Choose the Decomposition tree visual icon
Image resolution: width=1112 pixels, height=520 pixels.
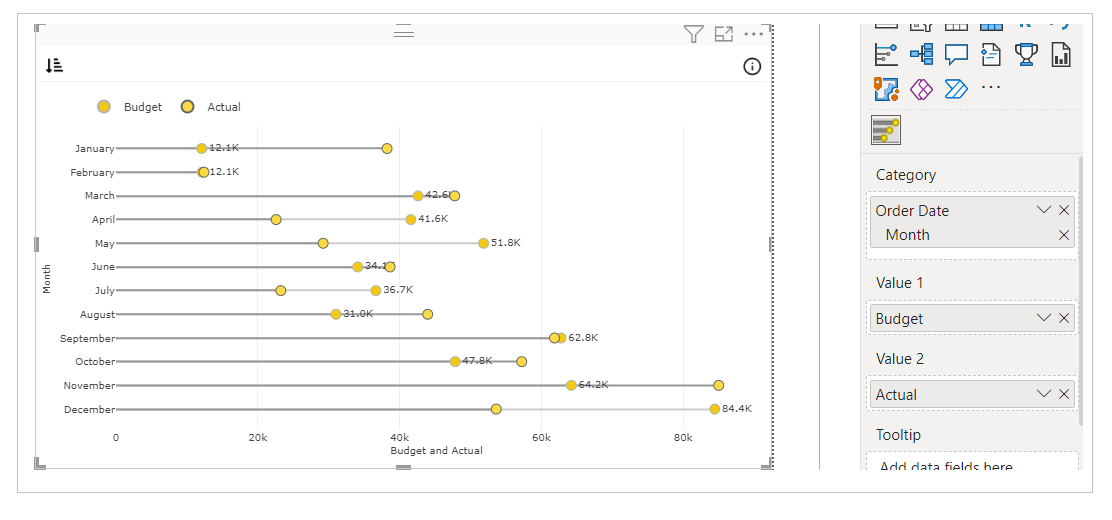coord(921,55)
